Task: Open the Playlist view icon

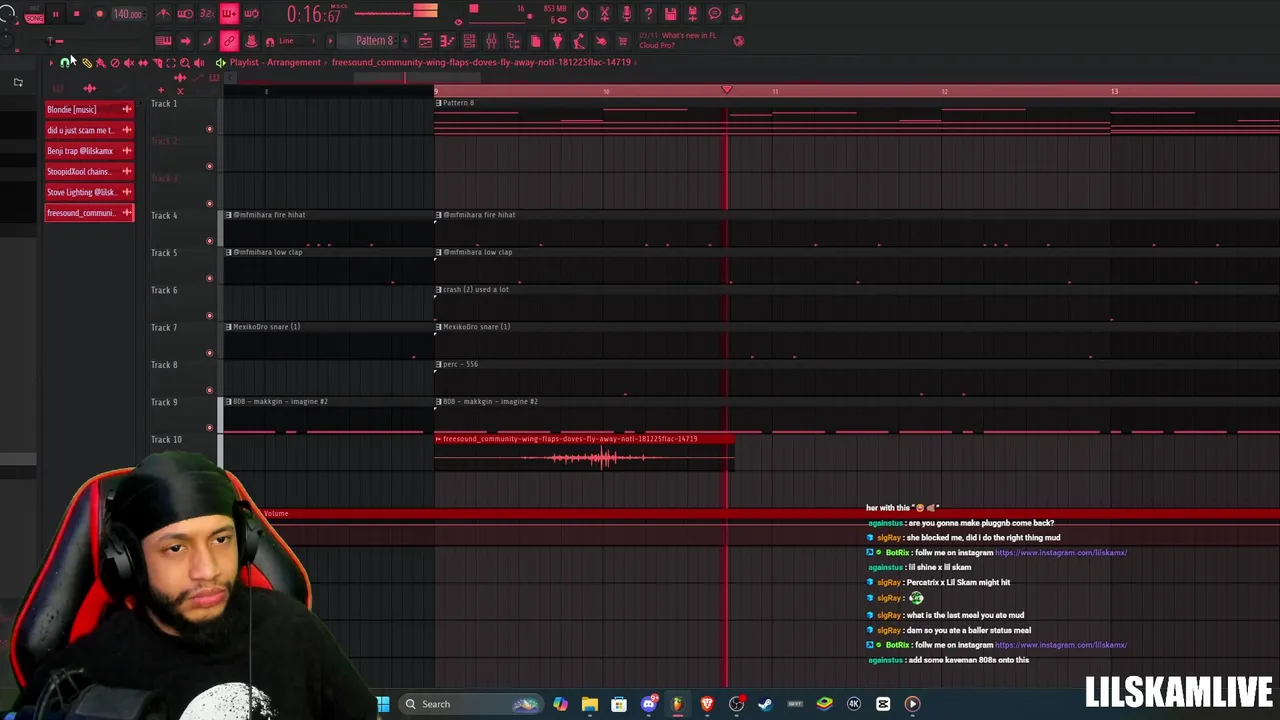Action: click(425, 41)
